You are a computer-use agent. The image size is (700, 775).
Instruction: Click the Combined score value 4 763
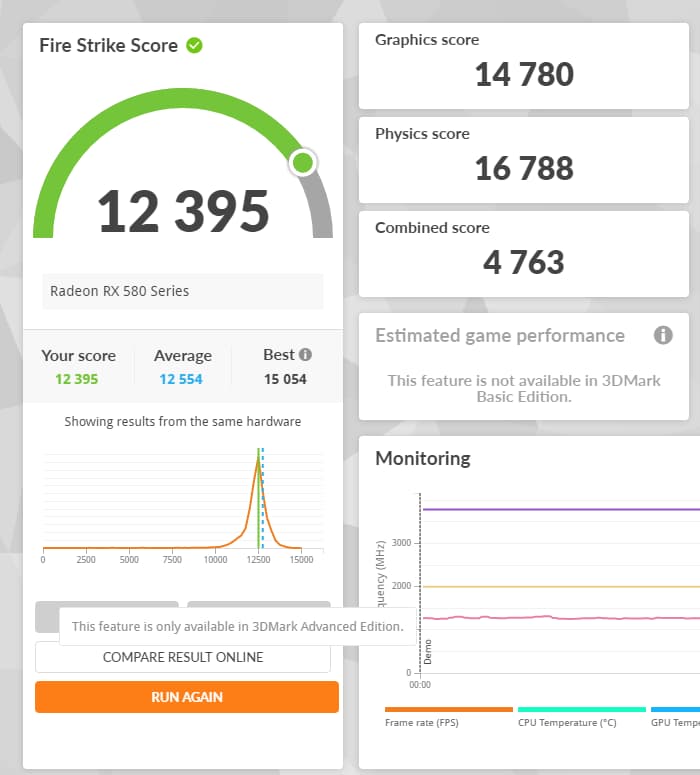tap(524, 262)
